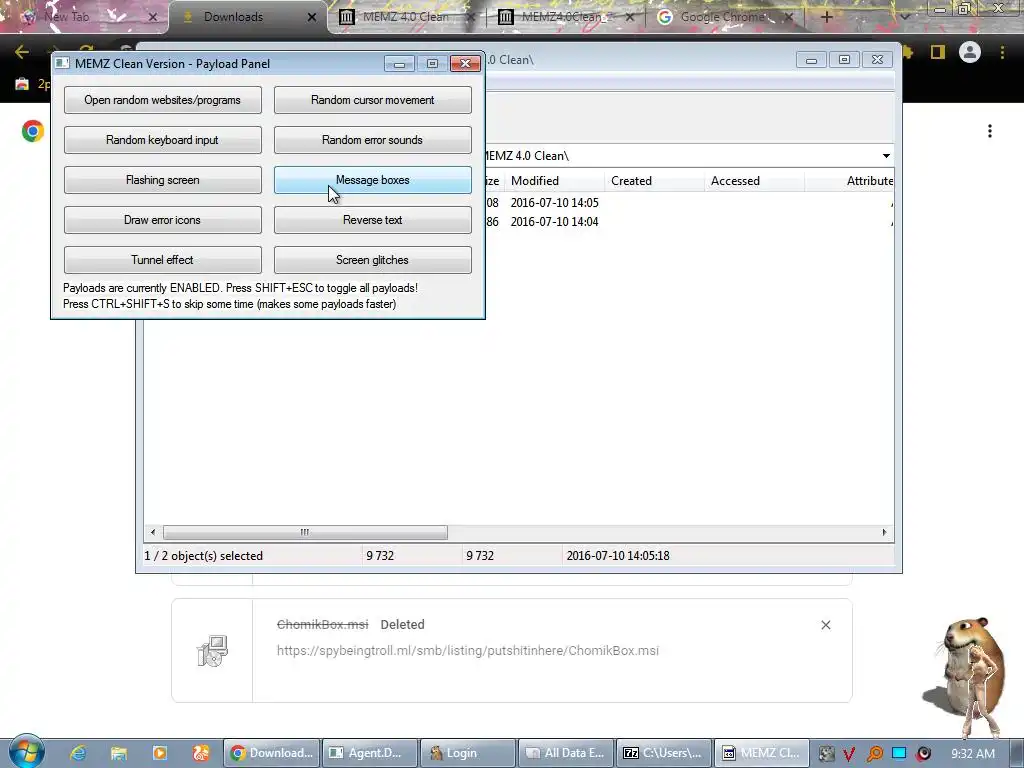Open the Downloads page three-dot menu
The width and height of the screenshot is (1024, 768).
[x=990, y=131]
